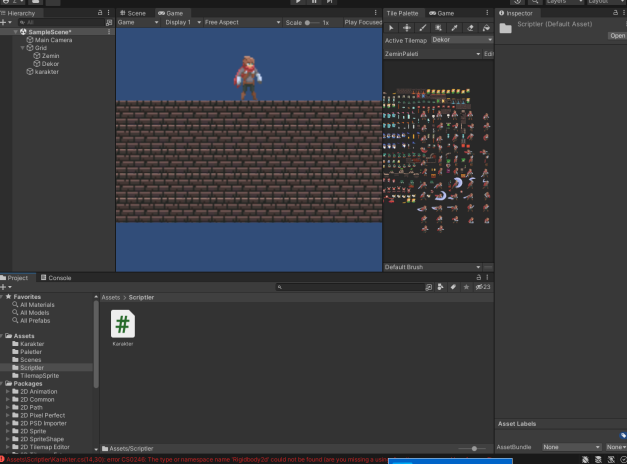Viewport: 627px width, 464px height.
Task: Activate the paintbrush tile tool
Action: tap(422, 28)
